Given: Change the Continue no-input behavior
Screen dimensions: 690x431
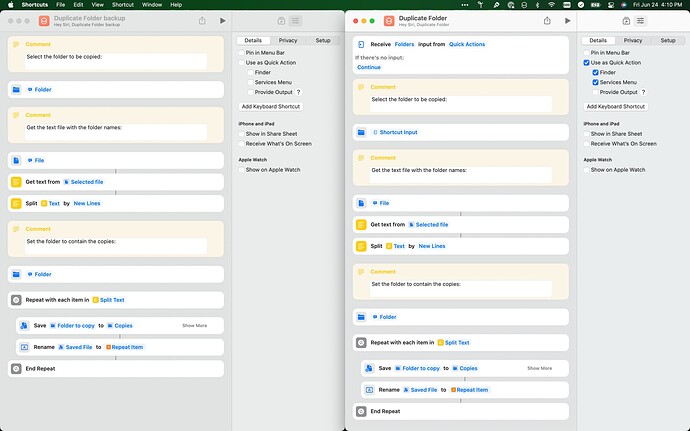Looking at the screenshot, I should [x=369, y=67].
